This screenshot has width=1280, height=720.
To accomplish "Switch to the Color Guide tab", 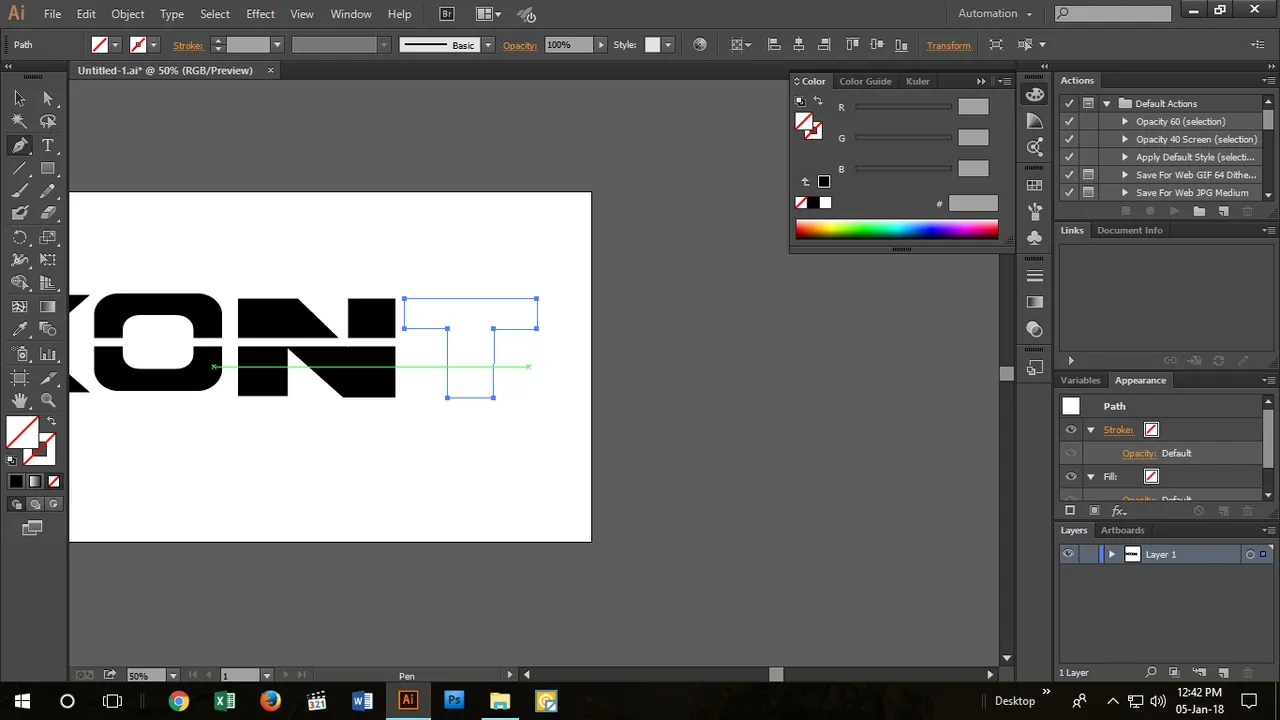I will 865,81.
